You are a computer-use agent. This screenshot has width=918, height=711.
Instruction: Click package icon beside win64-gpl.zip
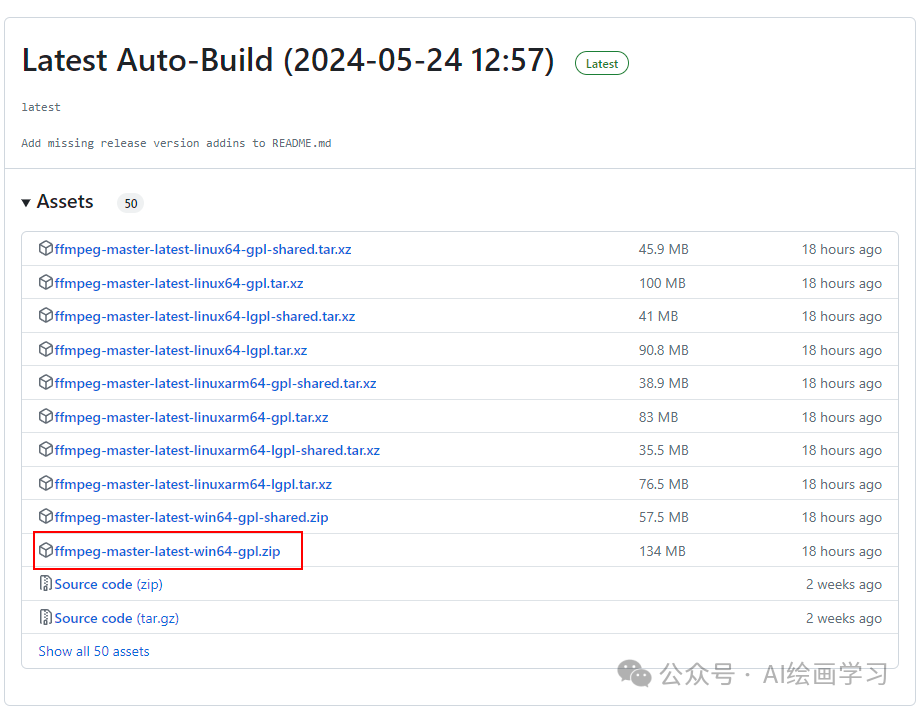point(46,551)
